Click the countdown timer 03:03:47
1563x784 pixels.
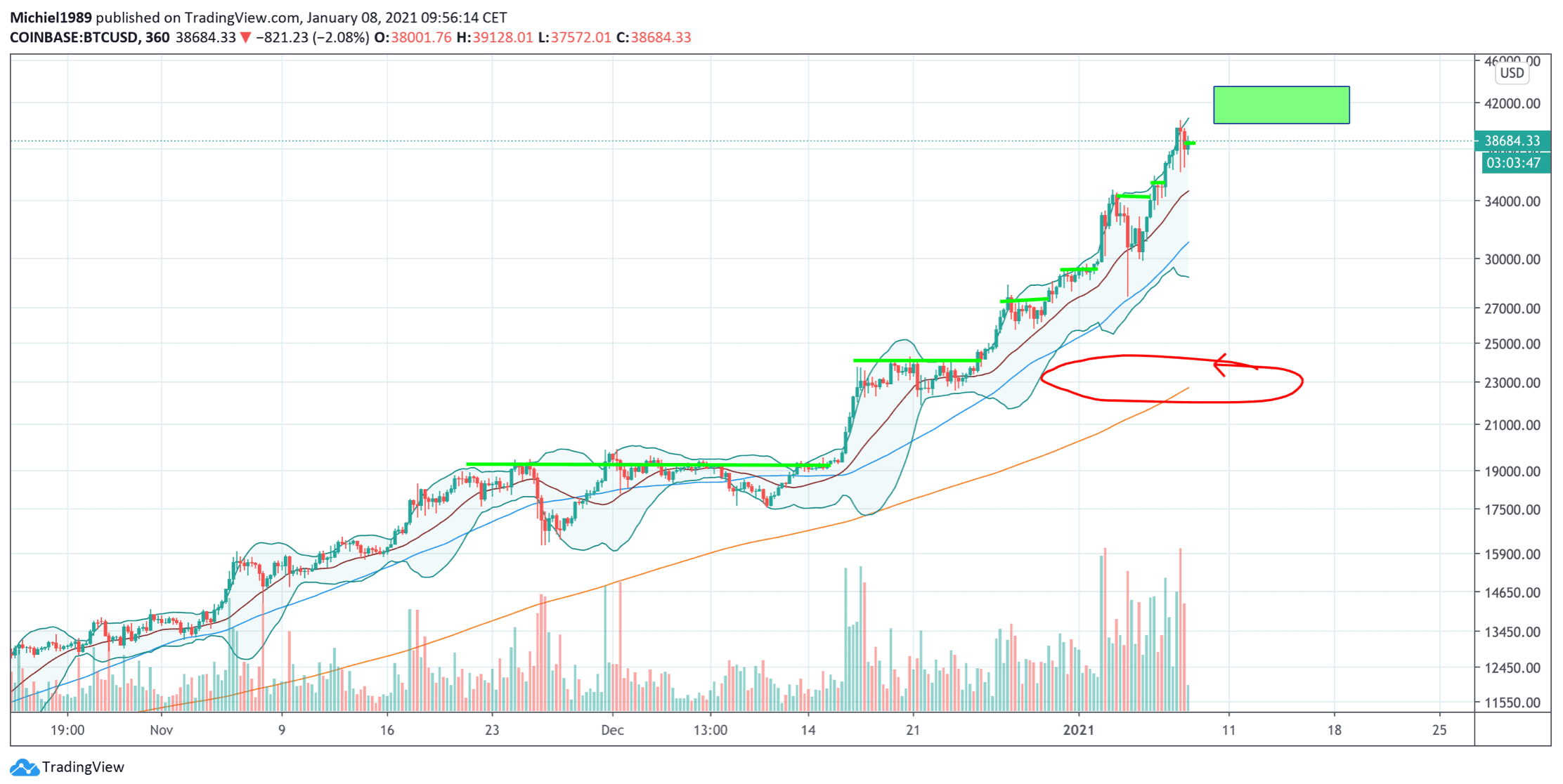tap(1514, 163)
